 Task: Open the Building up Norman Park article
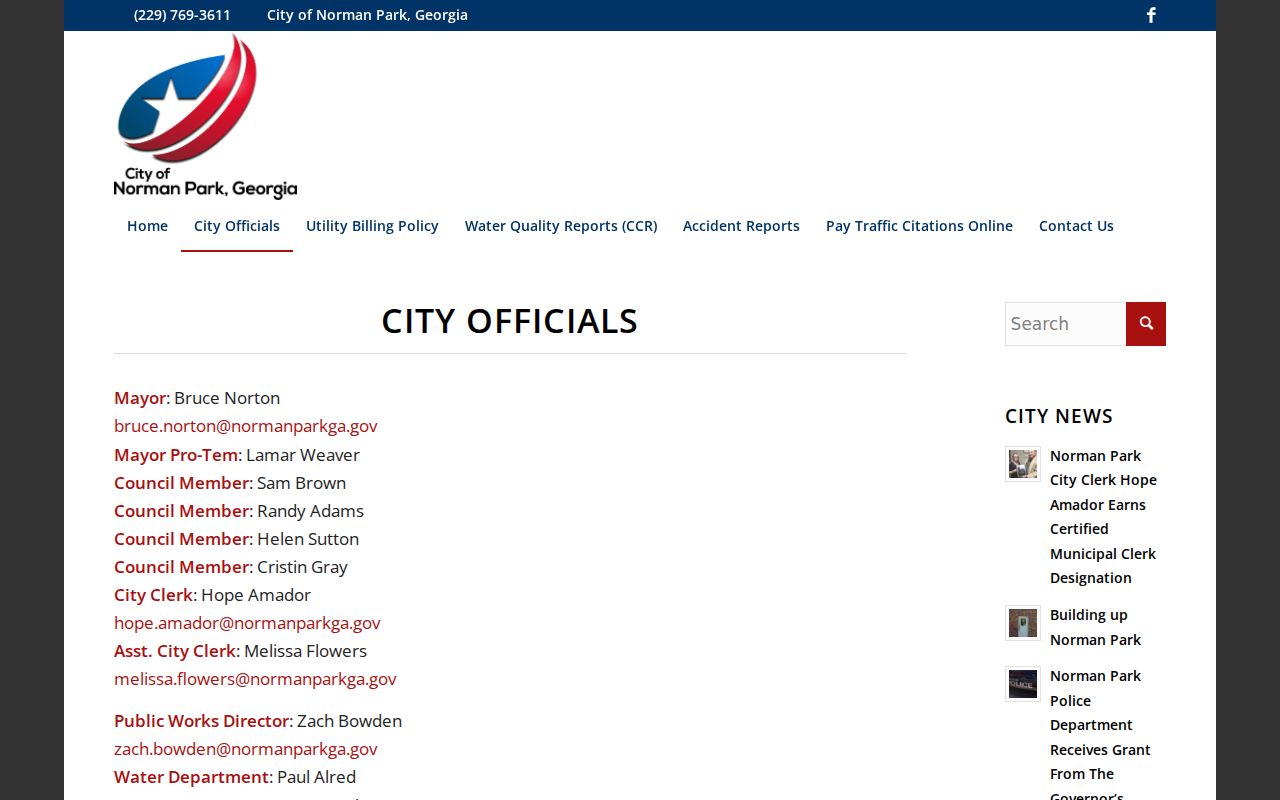[1095, 627]
